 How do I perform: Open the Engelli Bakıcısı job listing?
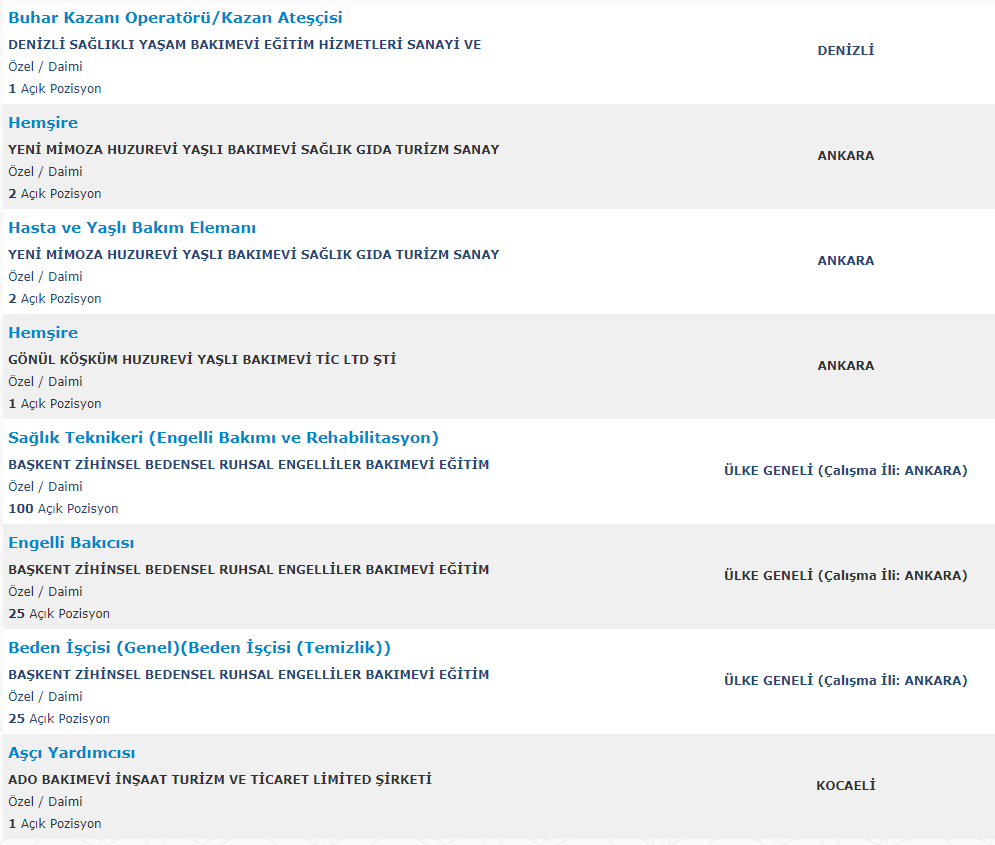pyautogui.click(x=71, y=543)
